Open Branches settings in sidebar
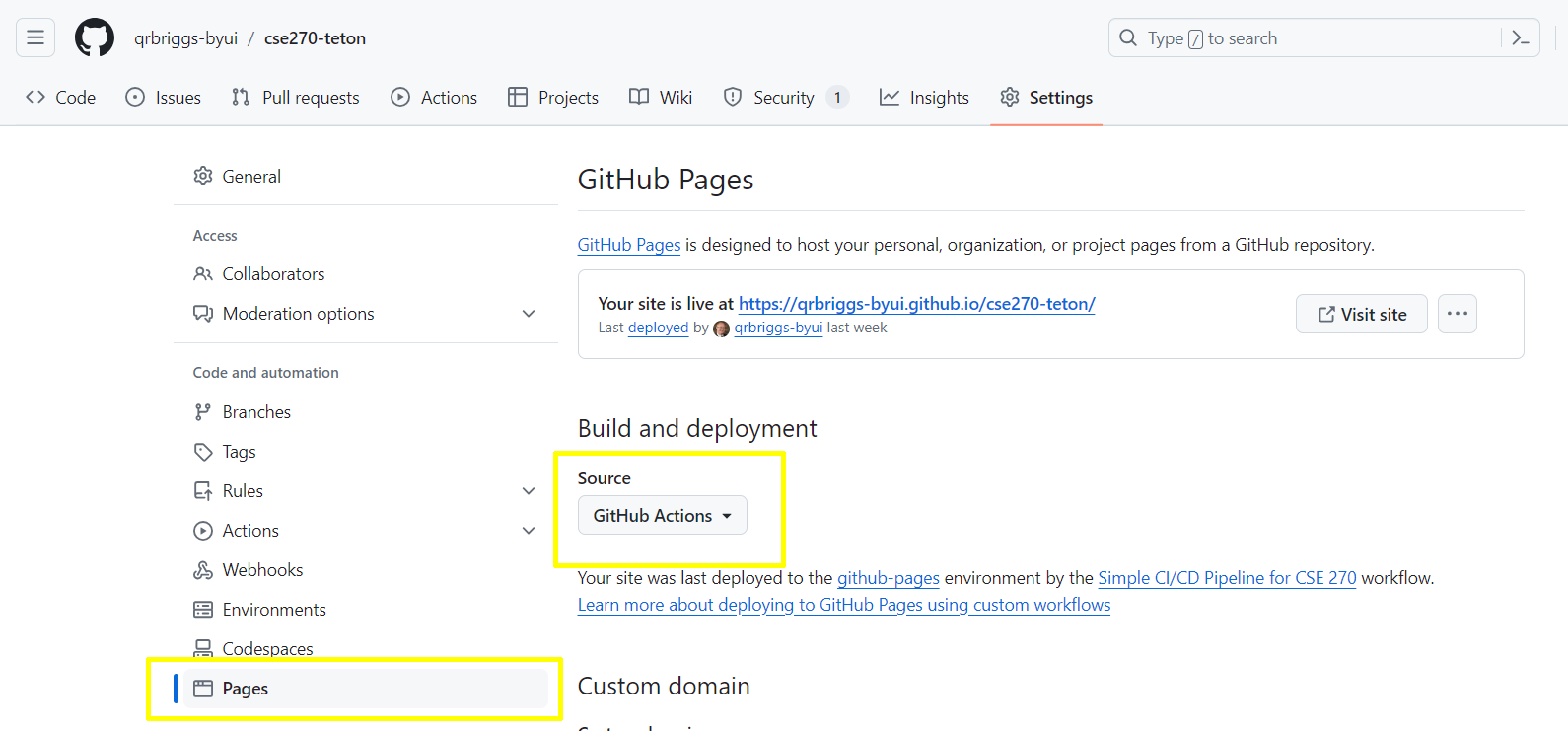The image size is (1568, 731). pyautogui.click(x=256, y=412)
